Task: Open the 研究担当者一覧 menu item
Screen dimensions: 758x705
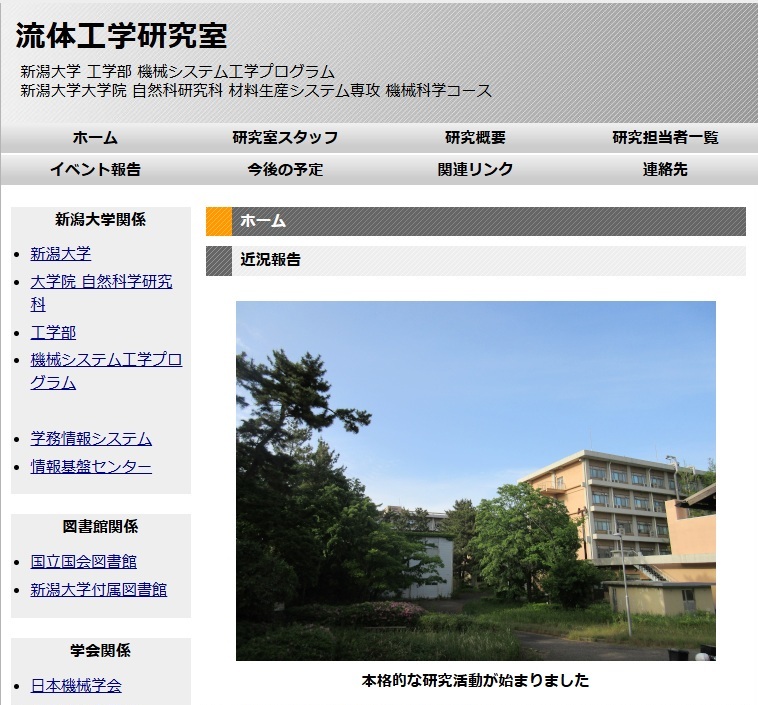Action: pyautogui.click(x=665, y=138)
